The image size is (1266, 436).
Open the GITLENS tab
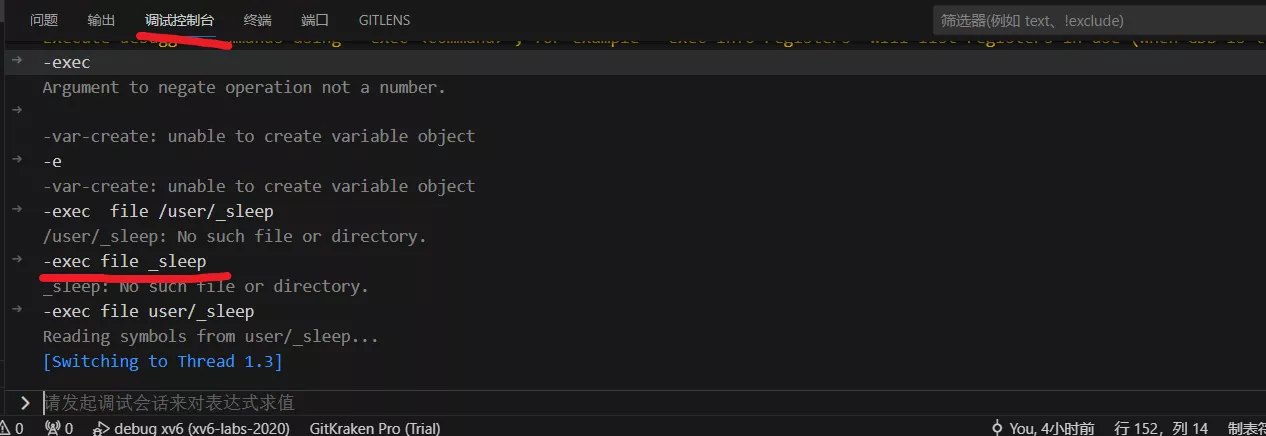(x=384, y=20)
